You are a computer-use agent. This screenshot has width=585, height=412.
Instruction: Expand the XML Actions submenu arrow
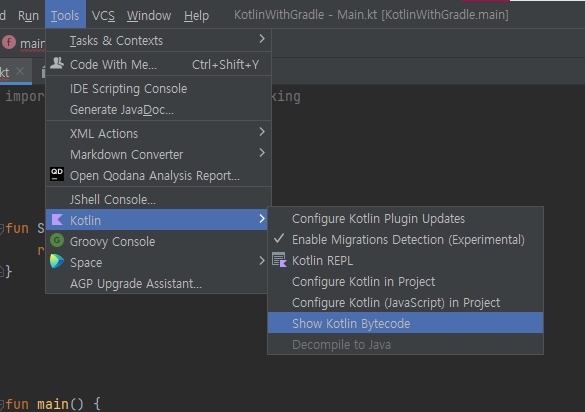tap(262, 132)
